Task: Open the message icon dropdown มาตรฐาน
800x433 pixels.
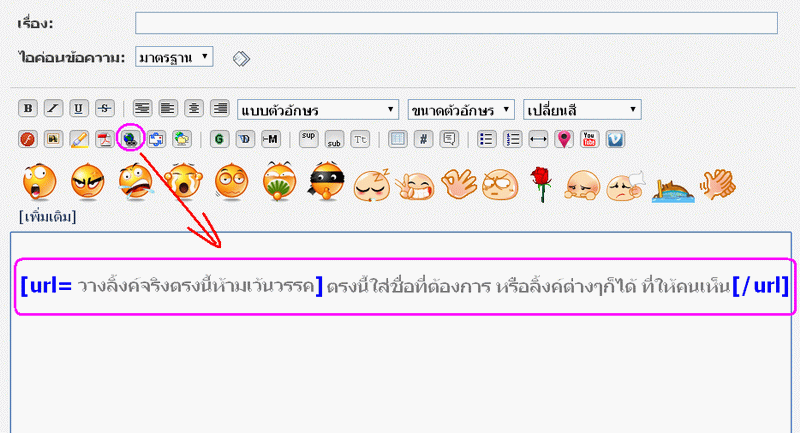Action: 174,57
